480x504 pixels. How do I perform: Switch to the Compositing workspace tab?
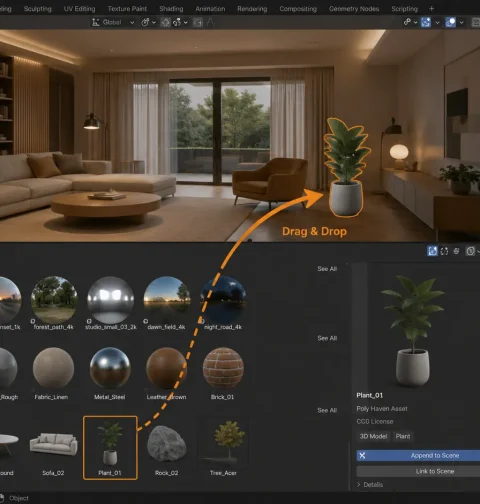(298, 9)
